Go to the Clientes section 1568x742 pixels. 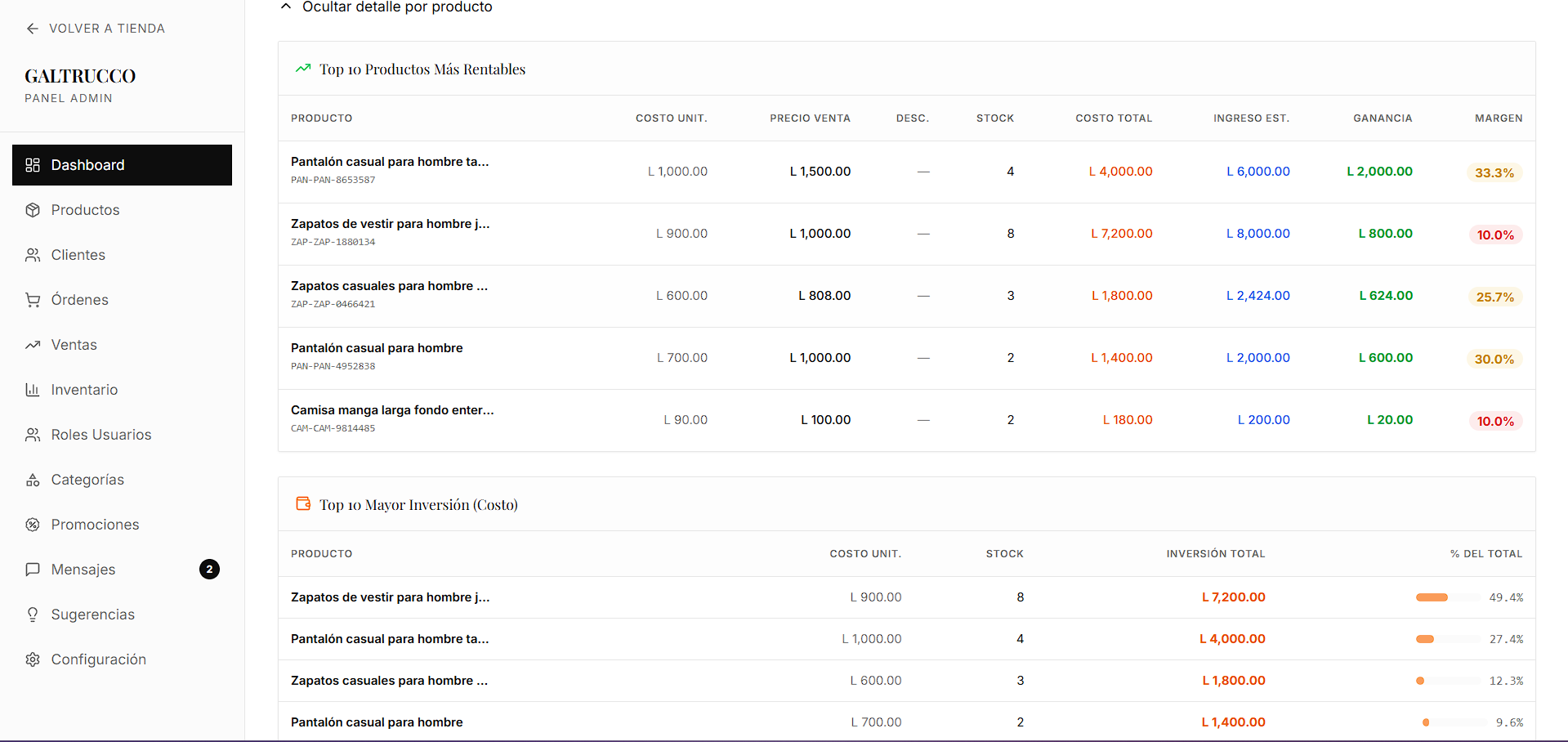coord(78,255)
